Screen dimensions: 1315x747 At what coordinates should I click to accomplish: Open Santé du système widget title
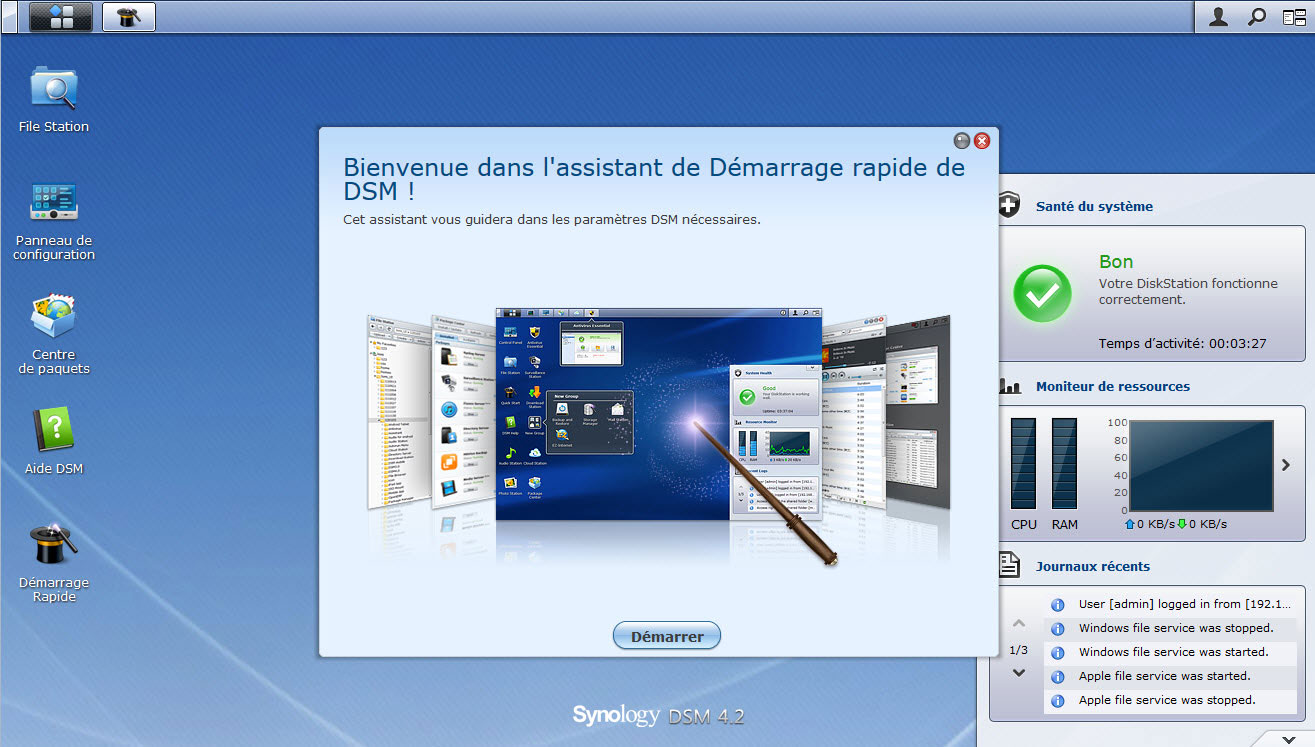tap(1094, 206)
